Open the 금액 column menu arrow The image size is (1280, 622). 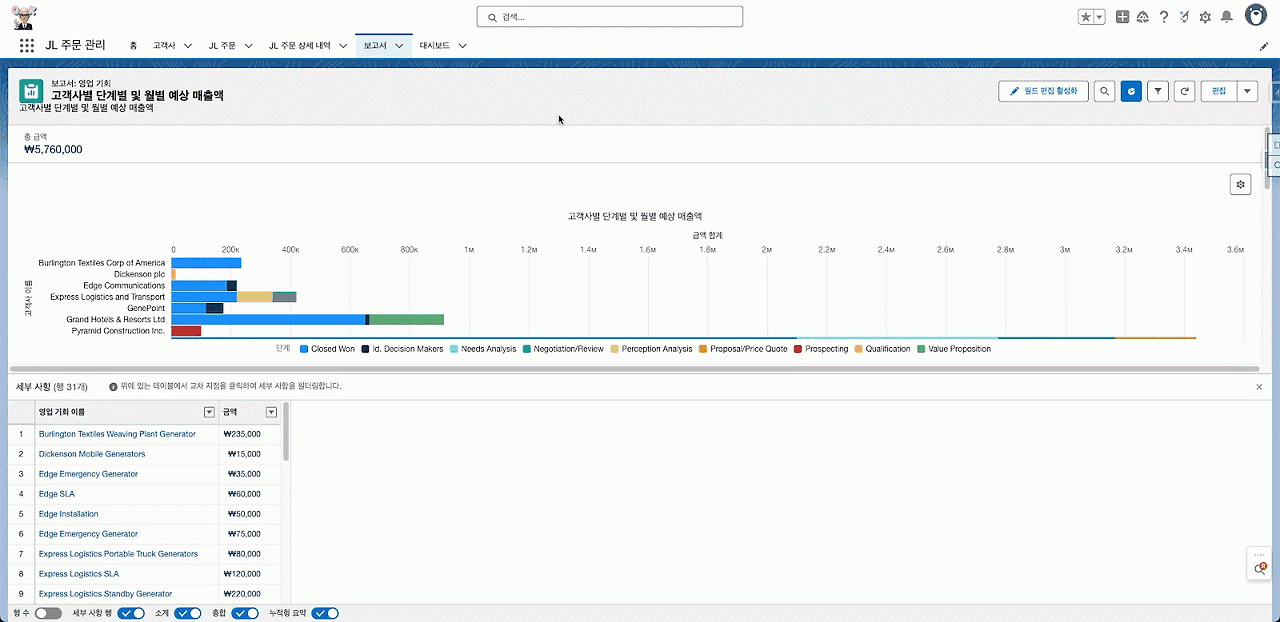tap(271, 412)
